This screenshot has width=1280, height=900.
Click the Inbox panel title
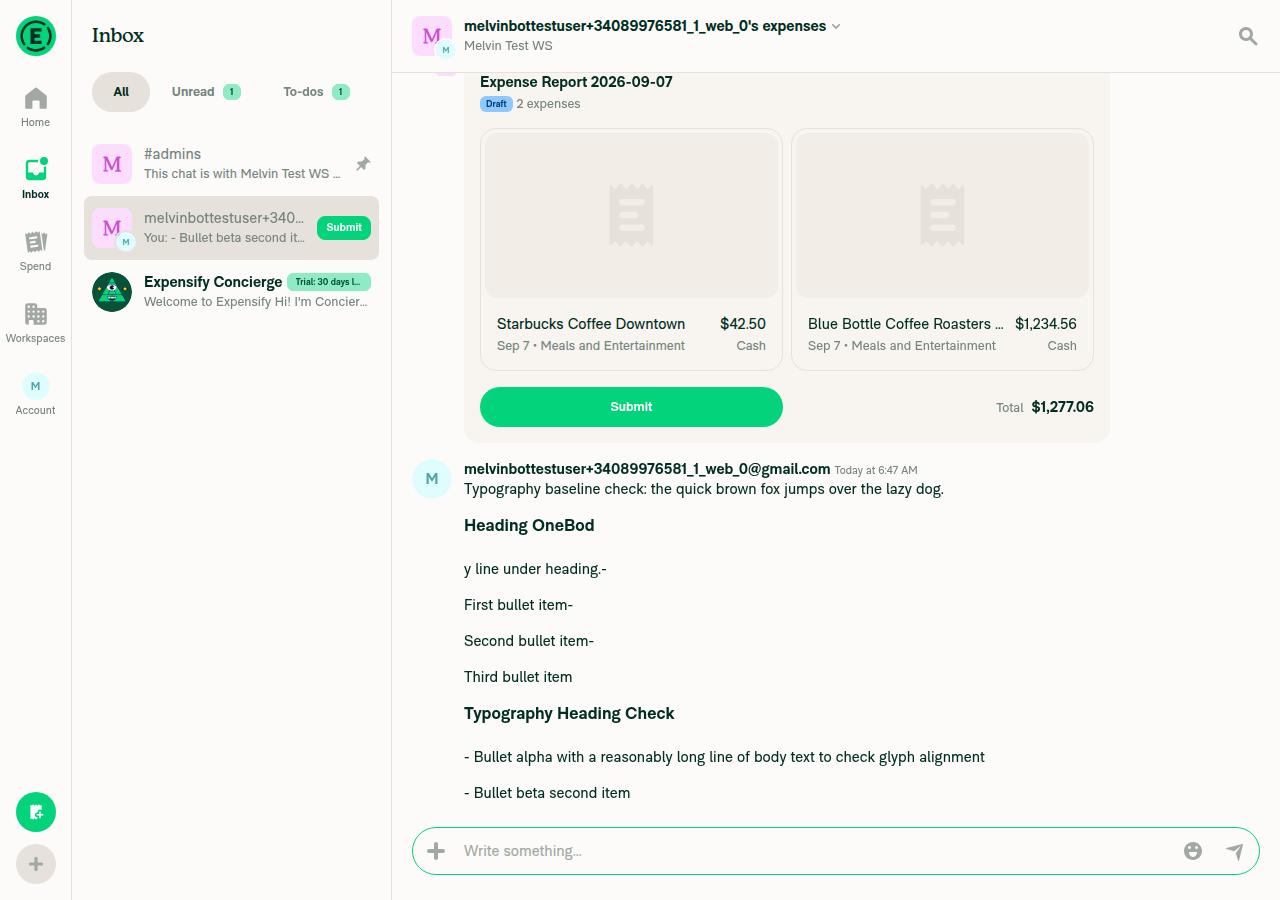tap(118, 35)
